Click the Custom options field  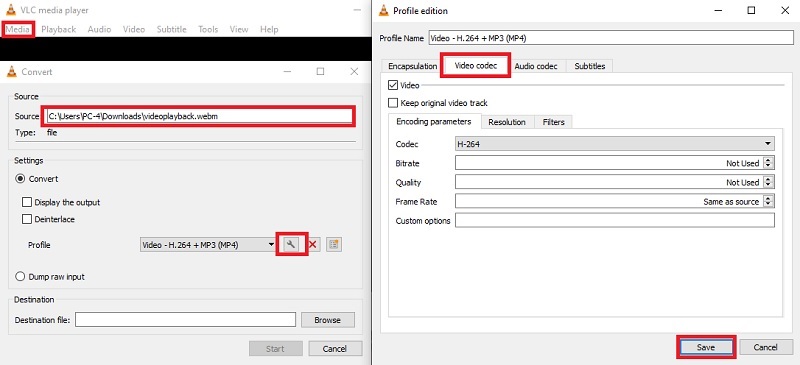point(615,221)
